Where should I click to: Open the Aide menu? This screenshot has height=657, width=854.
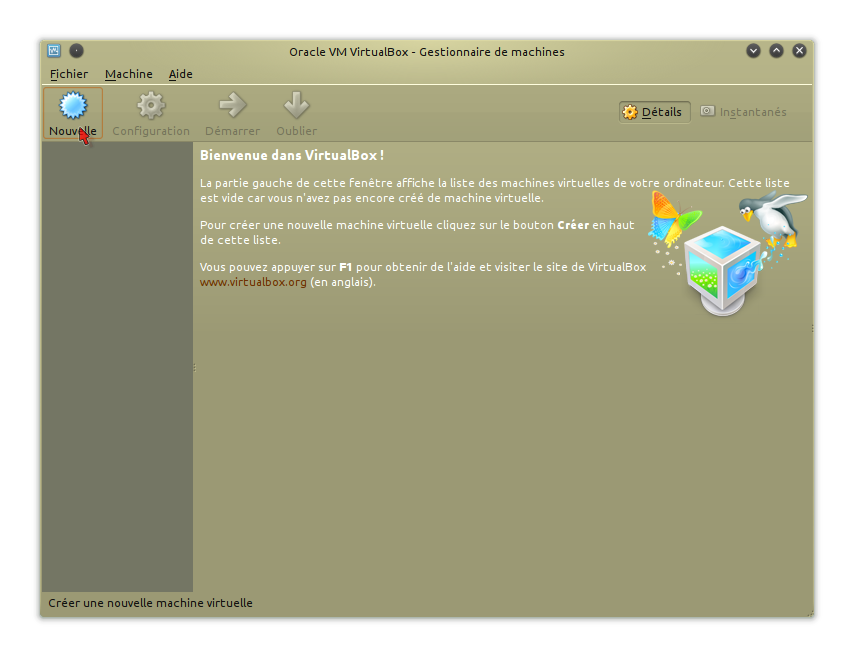coord(180,74)
